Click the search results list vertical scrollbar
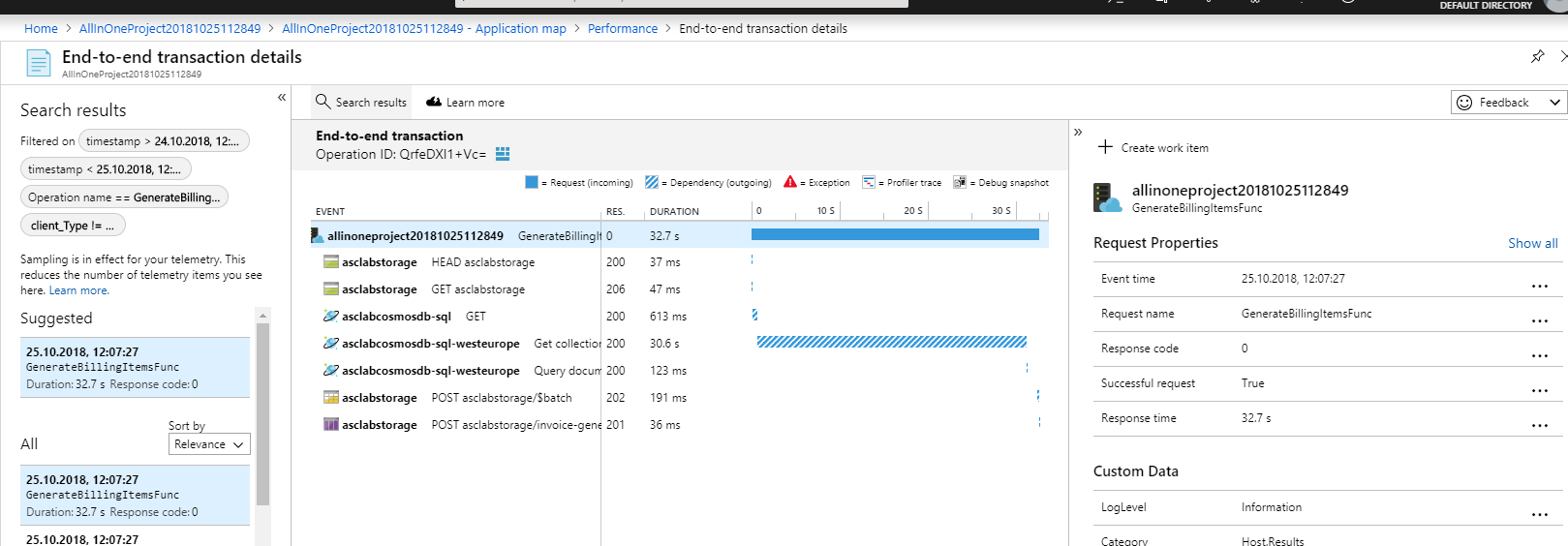 262,416
